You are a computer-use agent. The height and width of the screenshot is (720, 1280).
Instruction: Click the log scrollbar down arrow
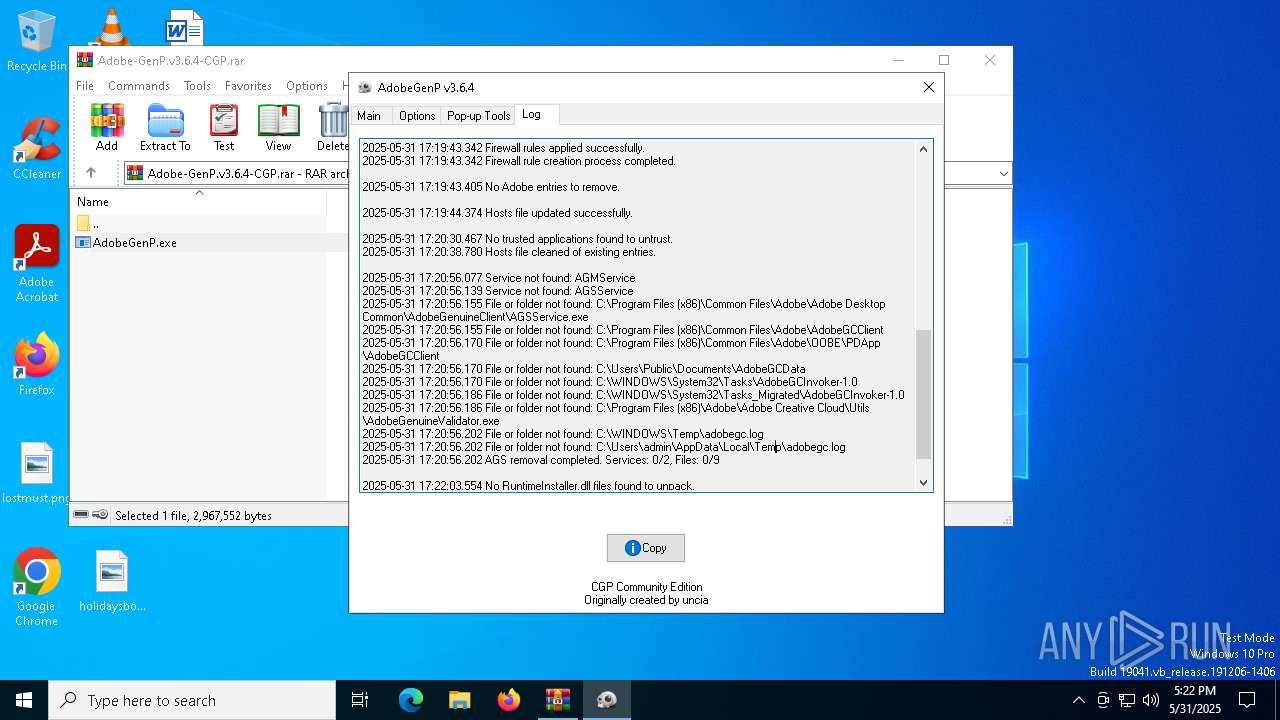(x=923, y=483)
